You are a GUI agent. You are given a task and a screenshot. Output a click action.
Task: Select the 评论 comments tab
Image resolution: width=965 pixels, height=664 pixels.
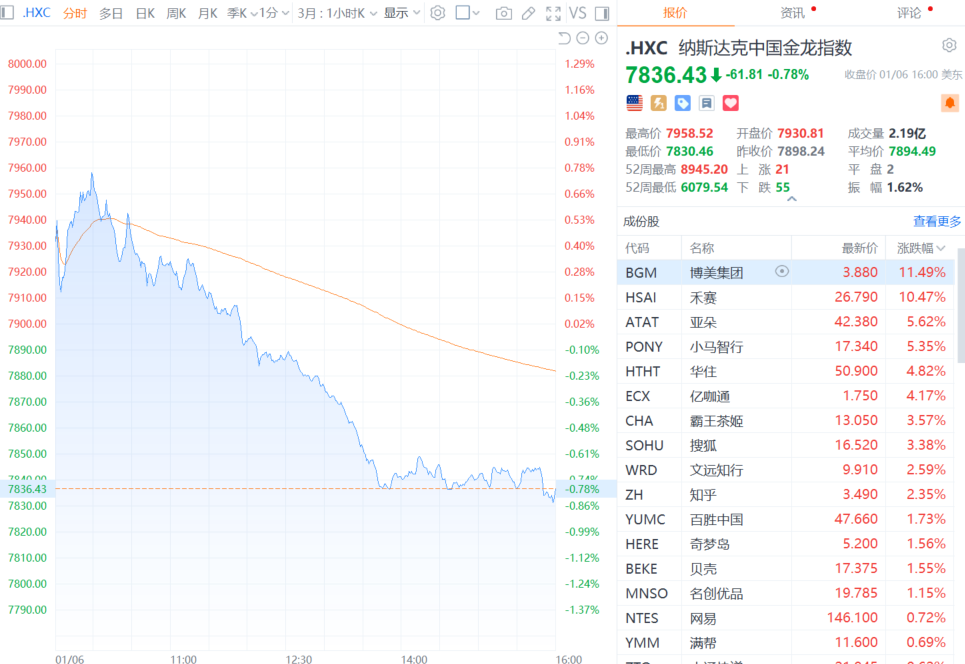click(908, 13)
